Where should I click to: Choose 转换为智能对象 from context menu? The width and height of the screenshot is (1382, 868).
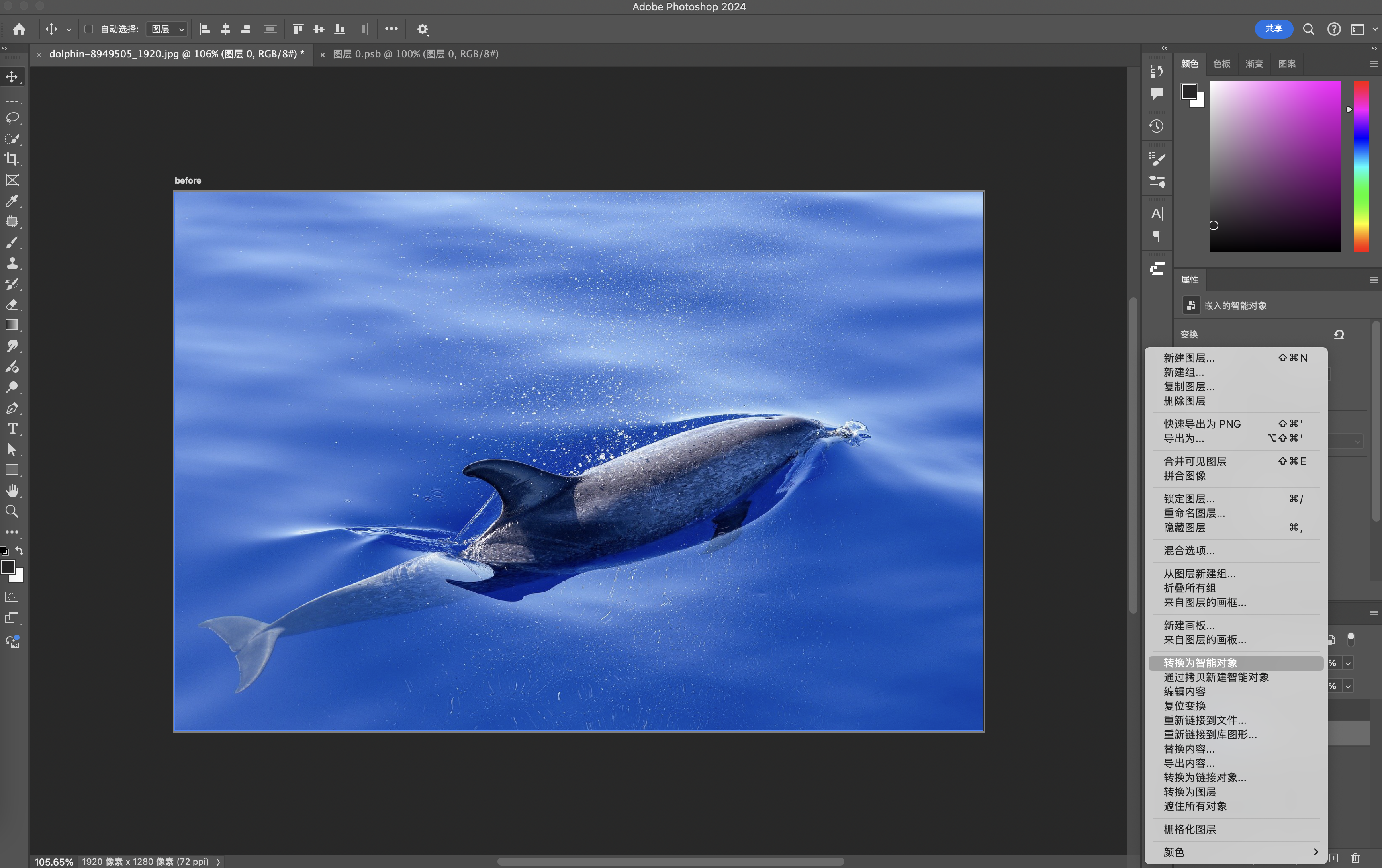click(x=1236, y=663)
